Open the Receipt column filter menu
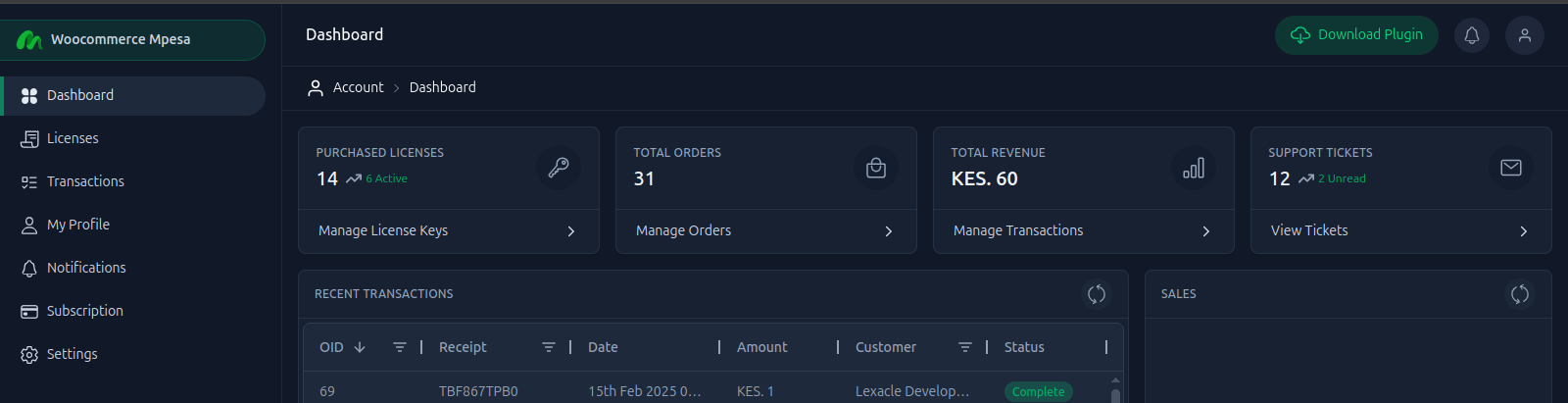The width and height of the screenshot is (1568, 403). click(x=549, y=347)
